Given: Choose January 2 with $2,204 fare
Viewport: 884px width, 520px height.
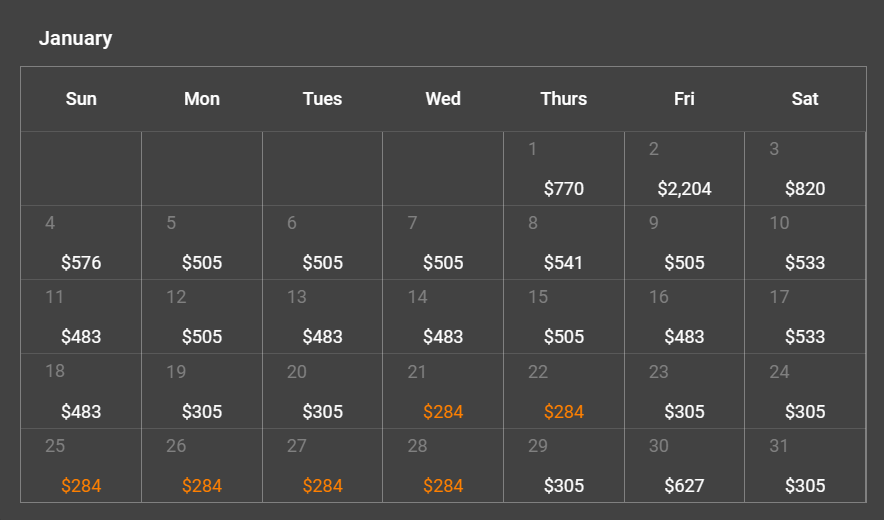Looking at the screenshot, I should tap(684, 170).
